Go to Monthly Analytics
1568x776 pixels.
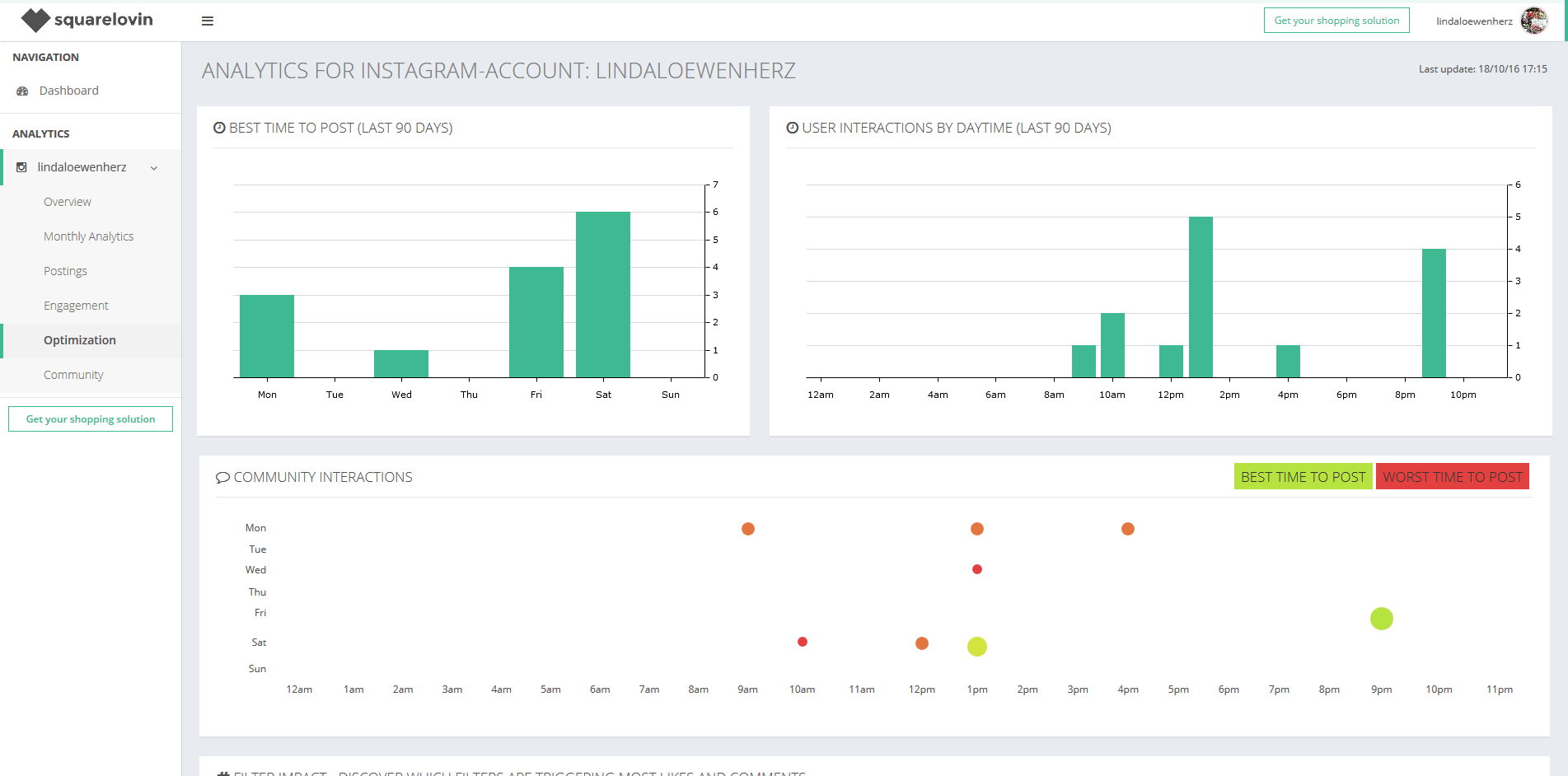click(x=88, y=236)
